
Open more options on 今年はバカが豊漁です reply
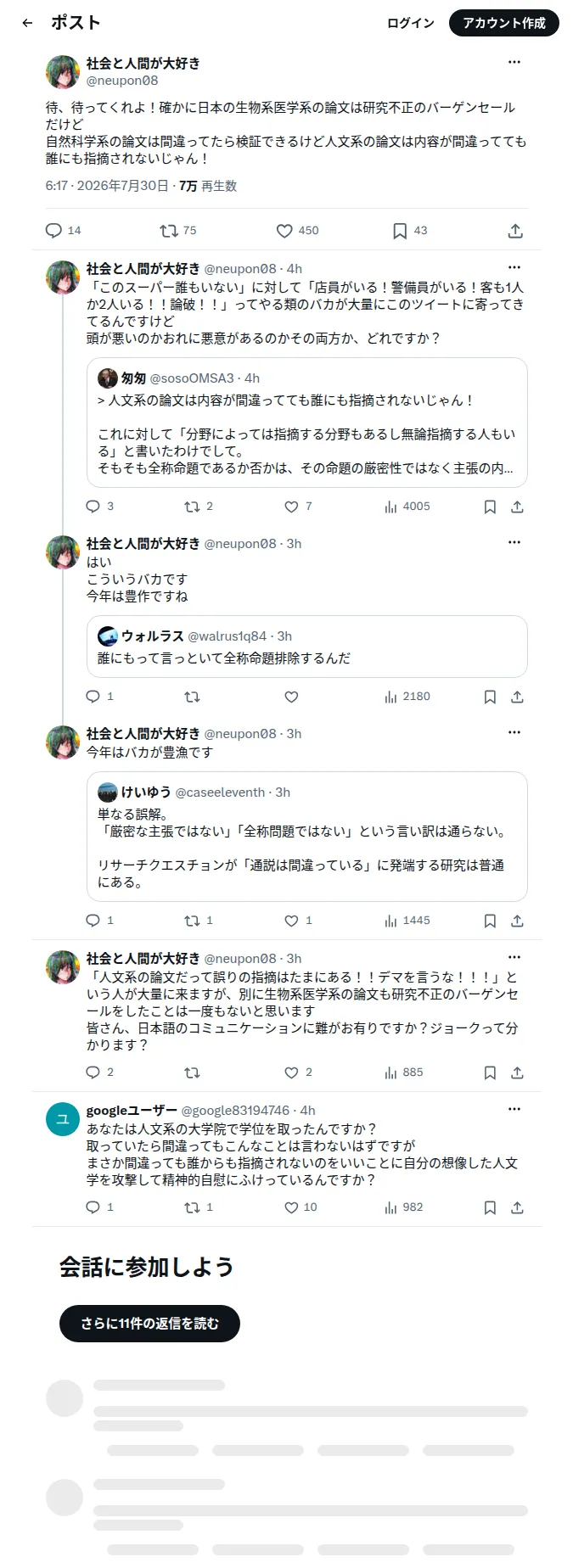click(514, 732)
